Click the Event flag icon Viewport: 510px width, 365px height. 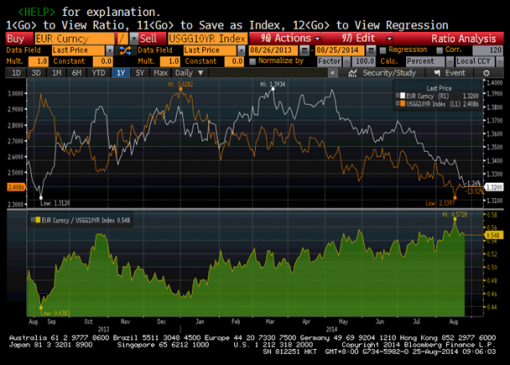(437, 73)
